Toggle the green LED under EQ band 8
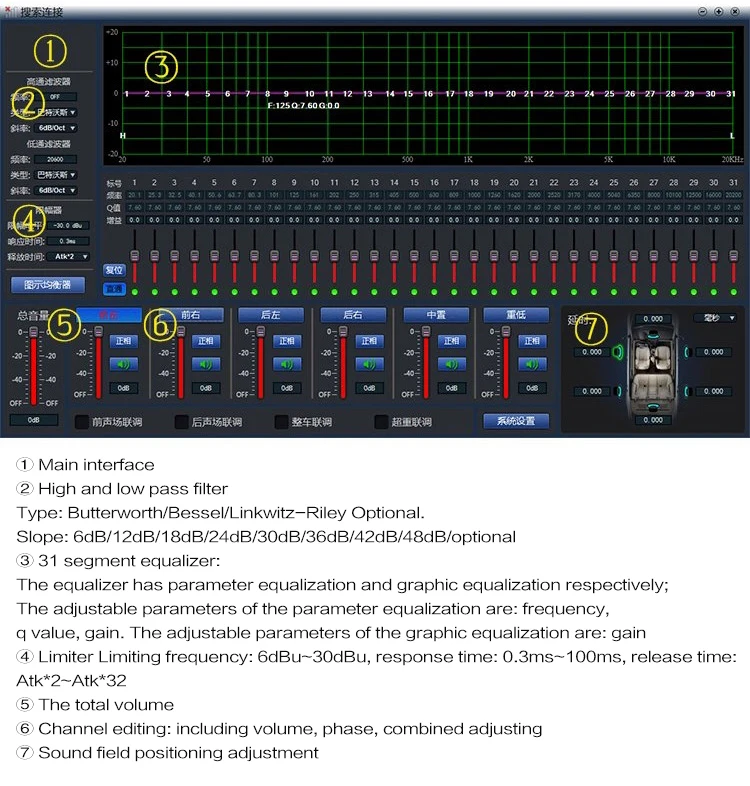This screenshot has height=786, width=750. tap(274, 292)
